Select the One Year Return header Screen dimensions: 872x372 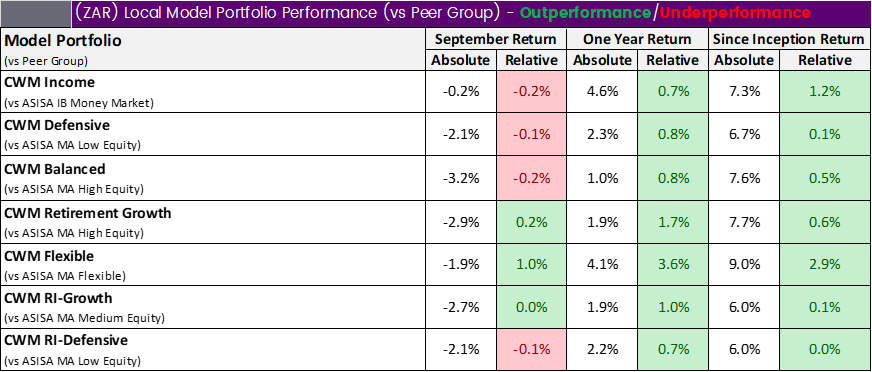(x=637, y=39)
